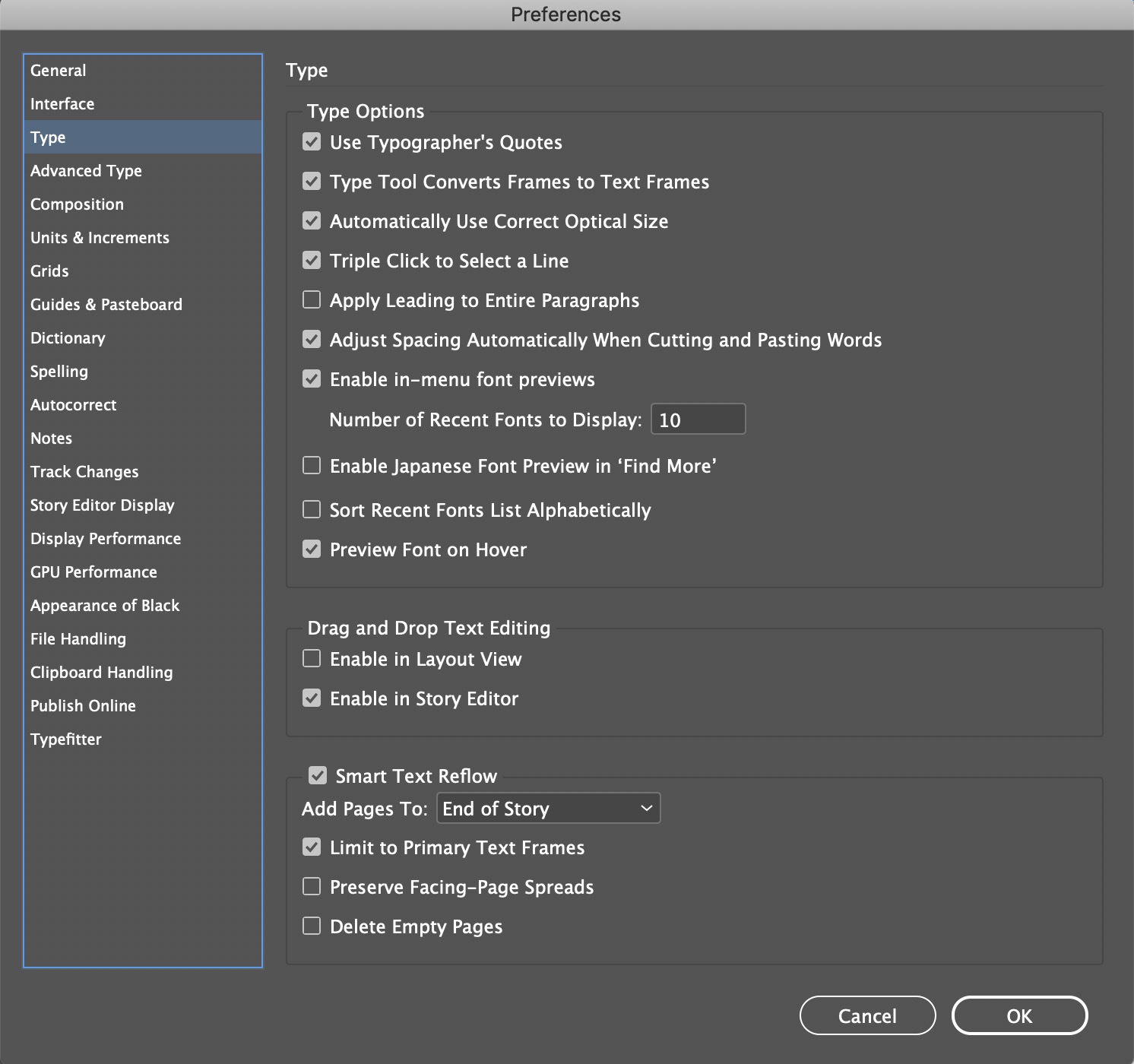Viewport: 1134px width, 1064px height.
Task: Open the Typefitter preferences category
Action: 66,739
